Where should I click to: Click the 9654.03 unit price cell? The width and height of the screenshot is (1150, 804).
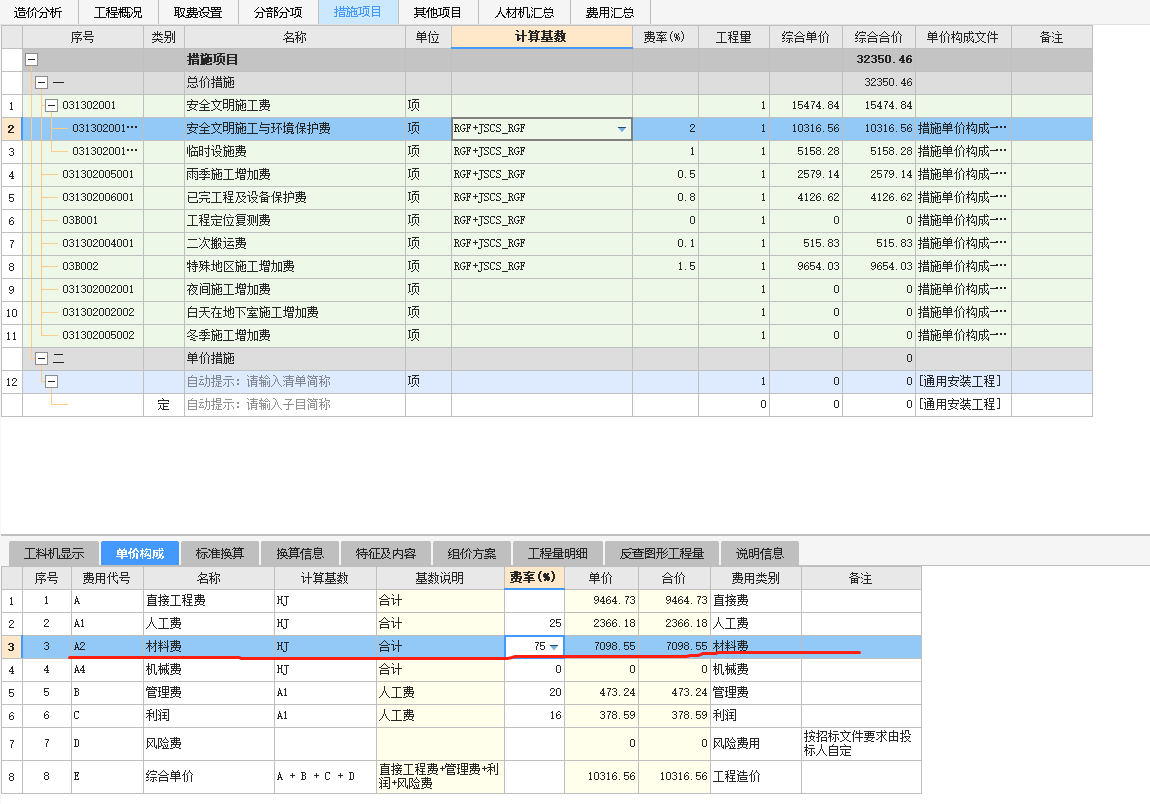tap(806, 266)
